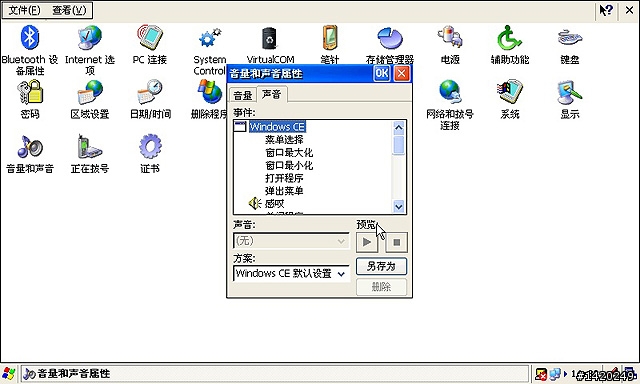The width and height of the screenshot is (640, 384).
Task: Select the 打开程序 event
Action: point(284,178)
